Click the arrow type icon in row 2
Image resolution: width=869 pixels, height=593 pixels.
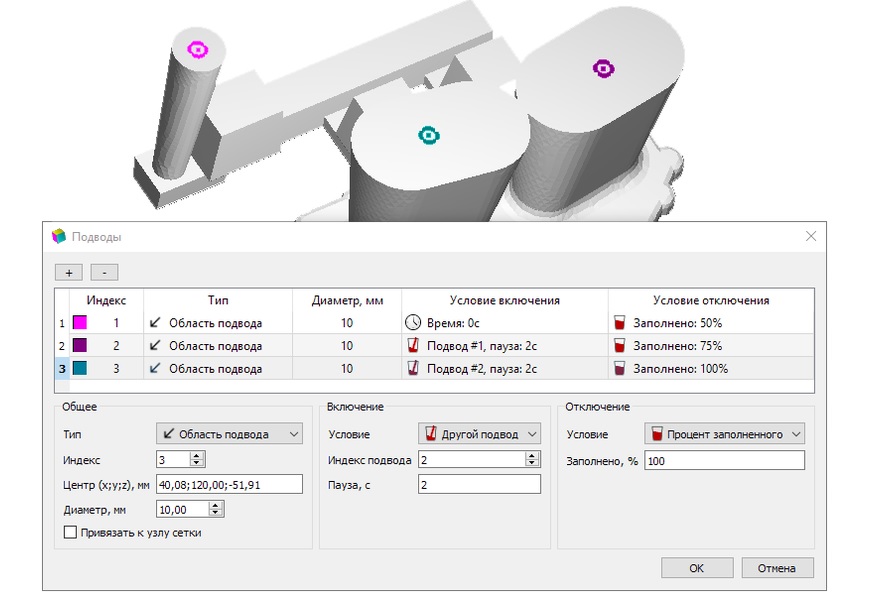point(155,346)
